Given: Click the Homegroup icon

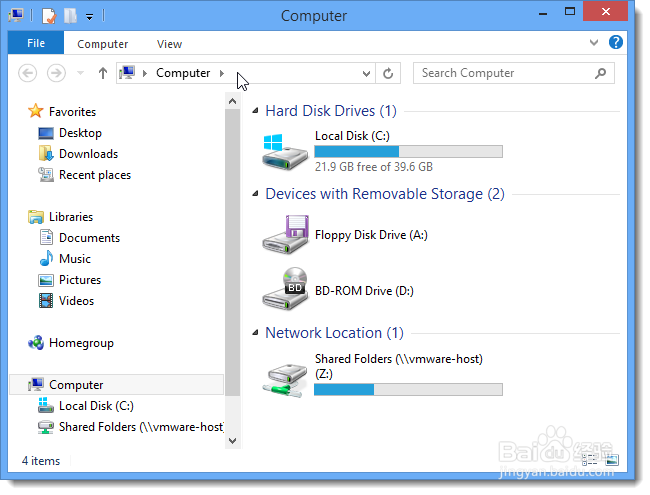Looking at the screenshot, I should point(36,343).
